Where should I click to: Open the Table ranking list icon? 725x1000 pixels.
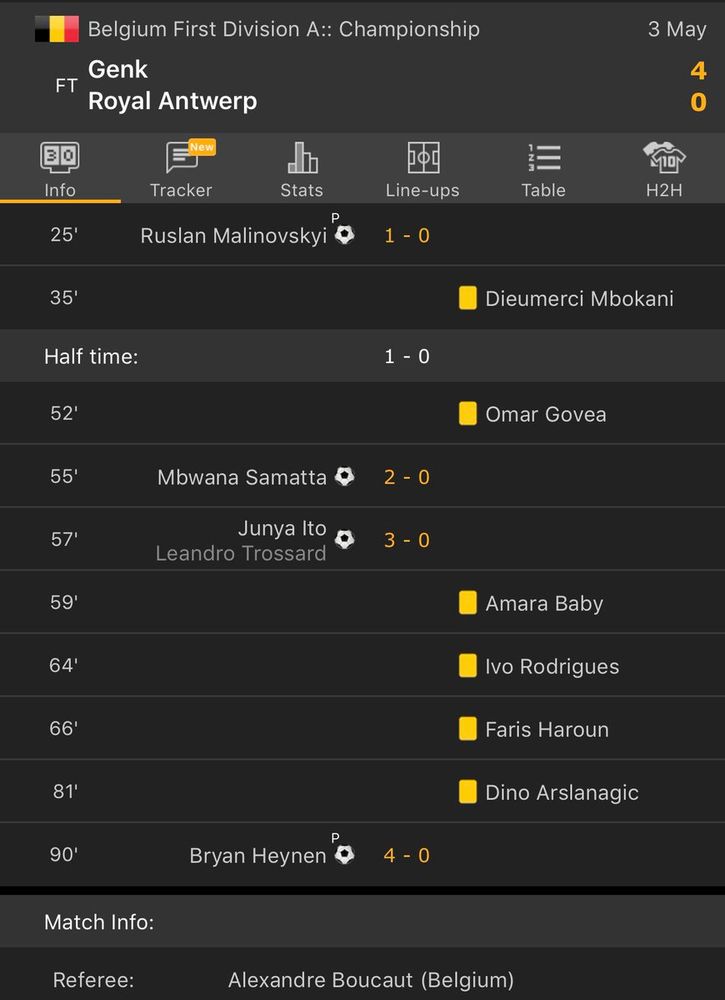click(x=544, y=158)
